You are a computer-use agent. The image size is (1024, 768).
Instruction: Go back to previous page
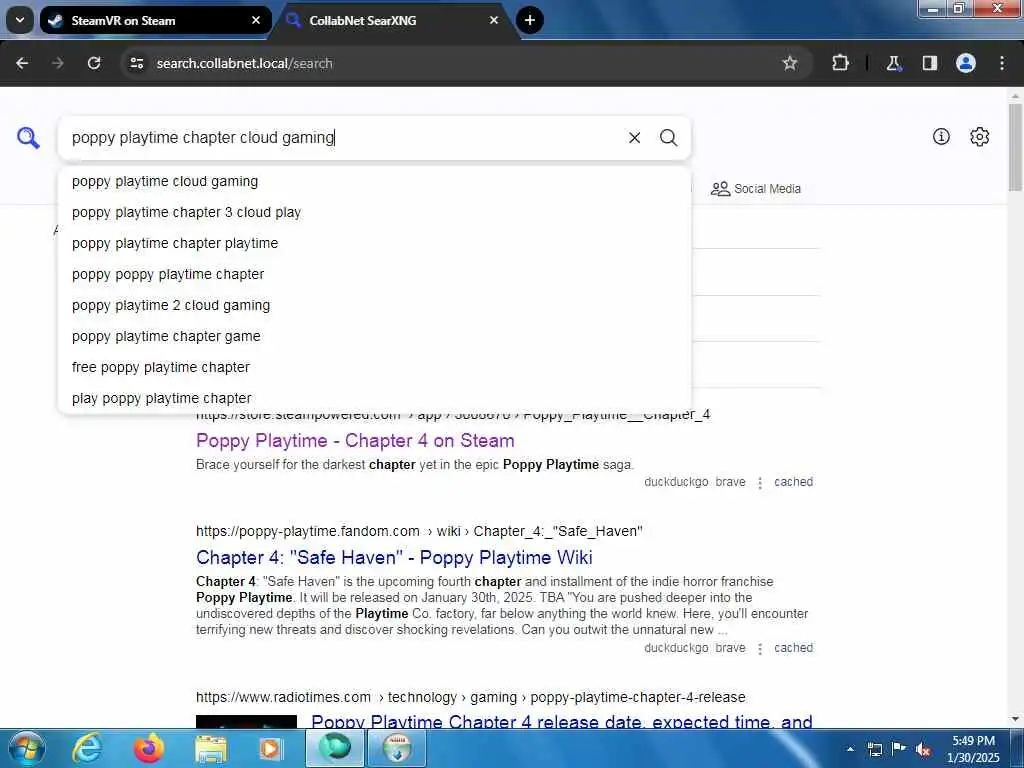(x=22, y=63)
